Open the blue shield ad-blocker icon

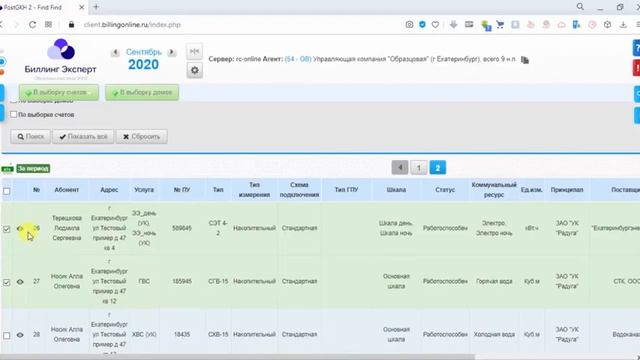[422, 24]
